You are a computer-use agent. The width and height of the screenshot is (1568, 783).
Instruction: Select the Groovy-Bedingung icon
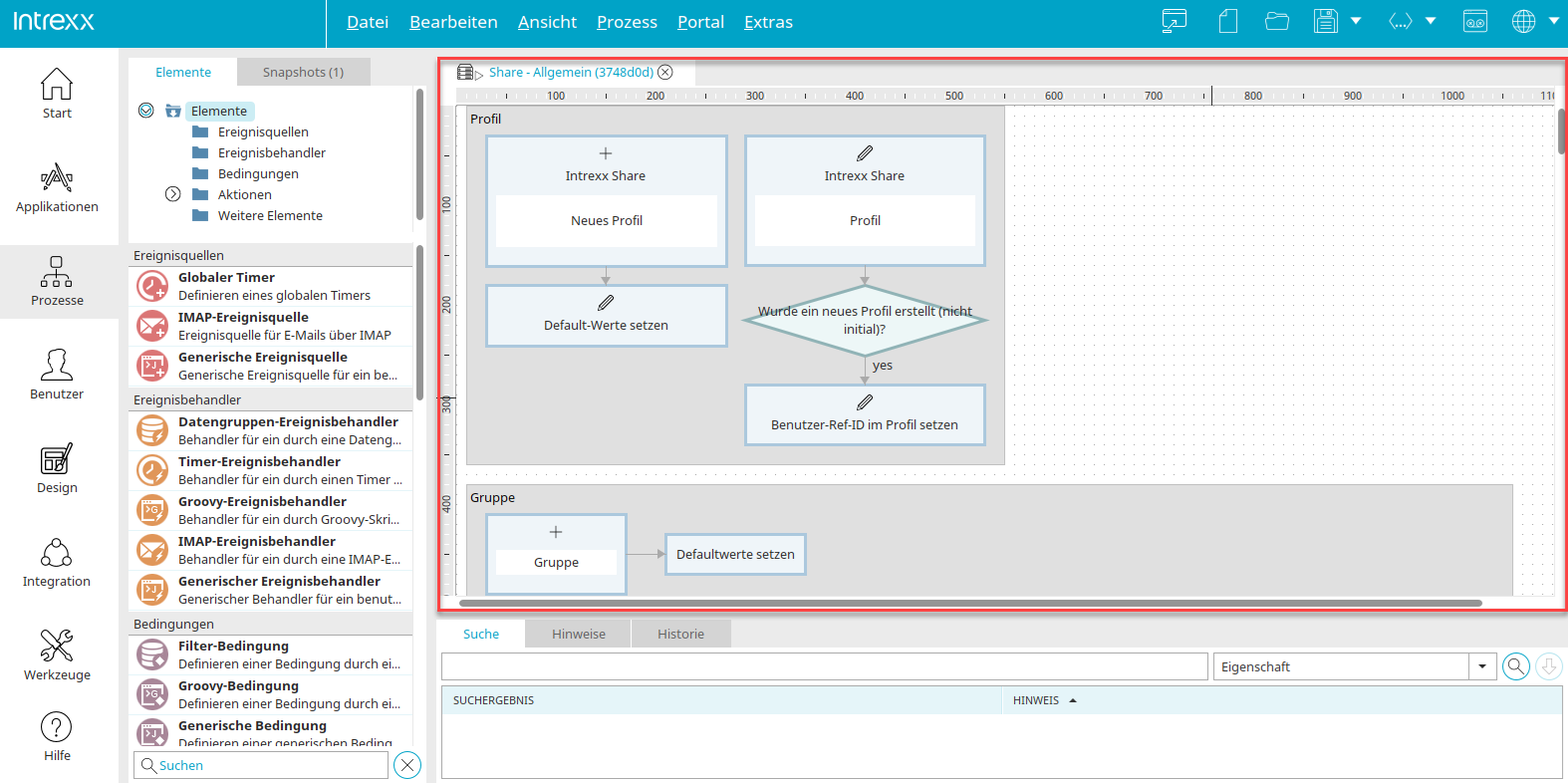[x=152, y=694]
